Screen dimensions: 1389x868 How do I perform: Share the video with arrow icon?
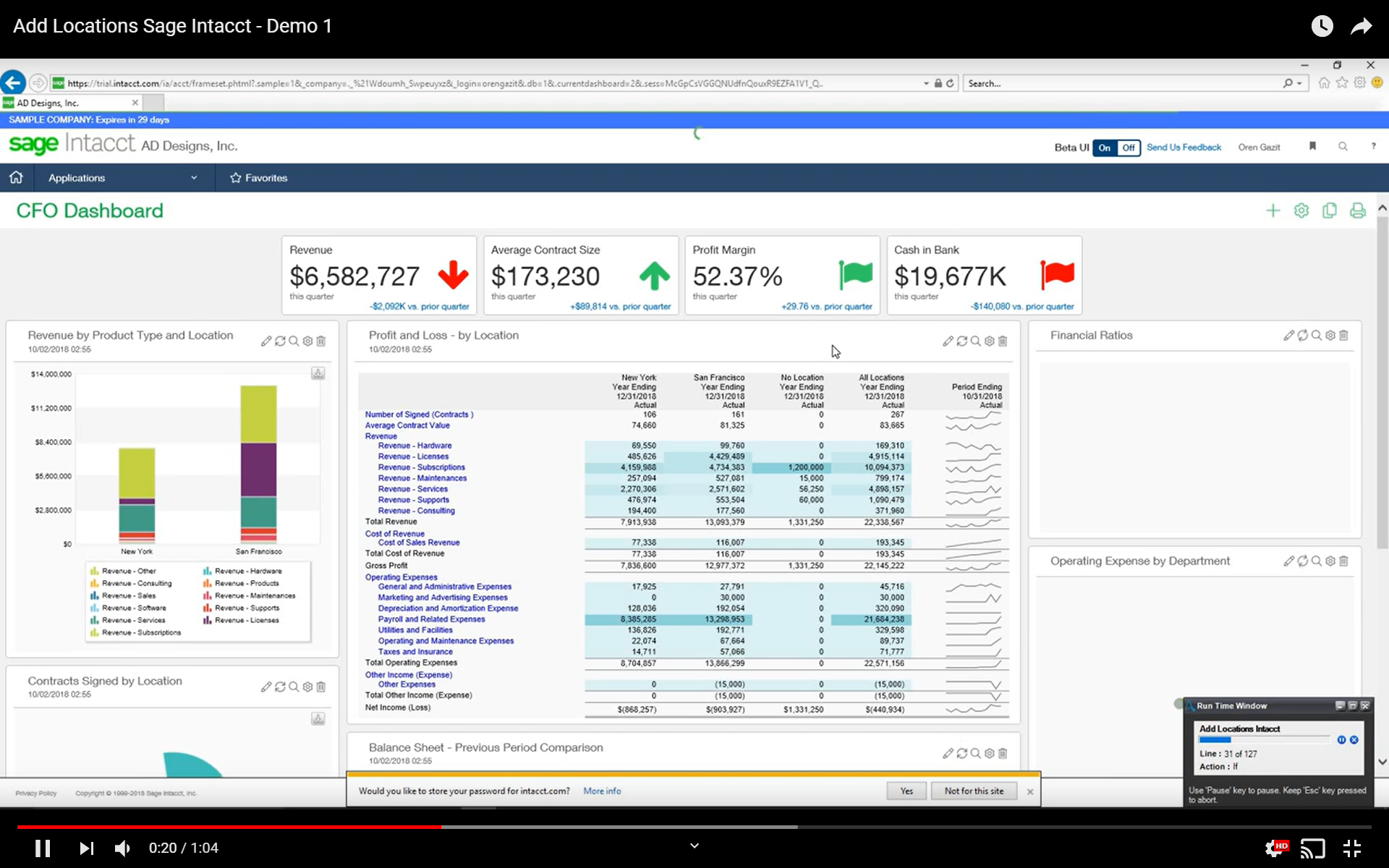(1362, 27)
